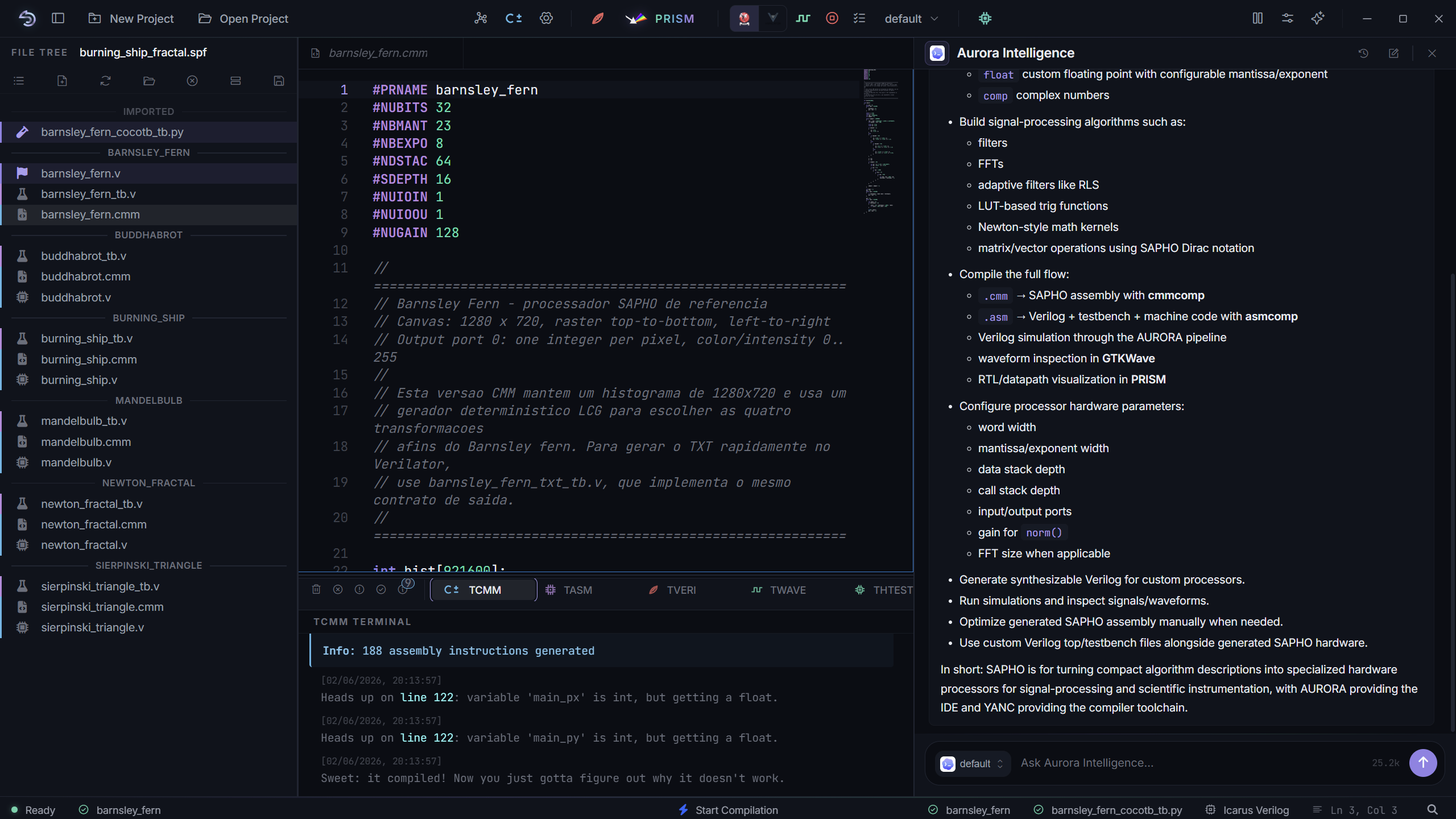Collapse the IMPORTED section header
Viewport: 1456px width, 819px height.
point(148,111)
